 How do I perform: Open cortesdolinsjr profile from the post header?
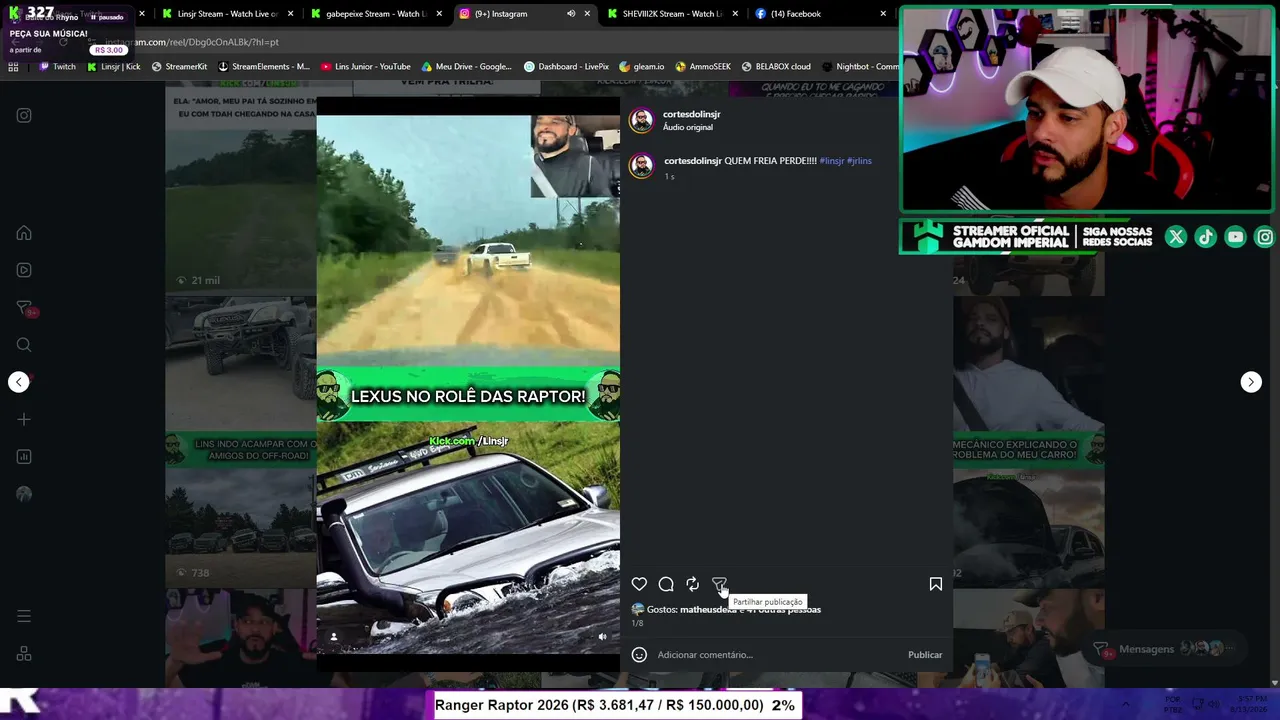point(691,114)
